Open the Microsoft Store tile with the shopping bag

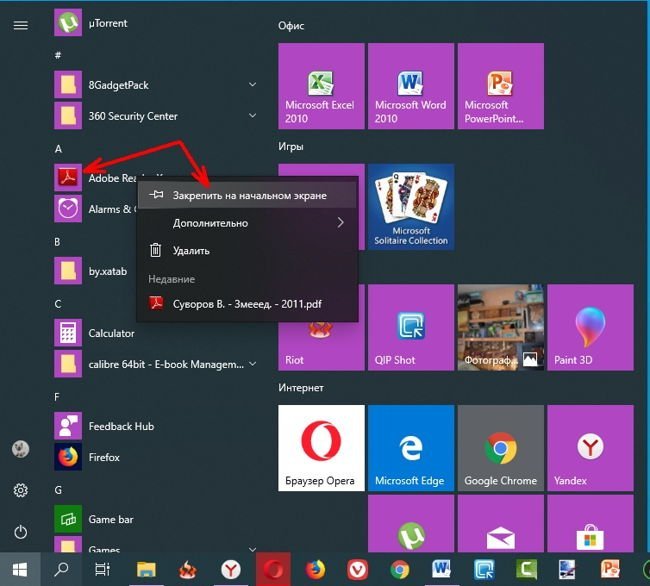[x=590, y=523]
